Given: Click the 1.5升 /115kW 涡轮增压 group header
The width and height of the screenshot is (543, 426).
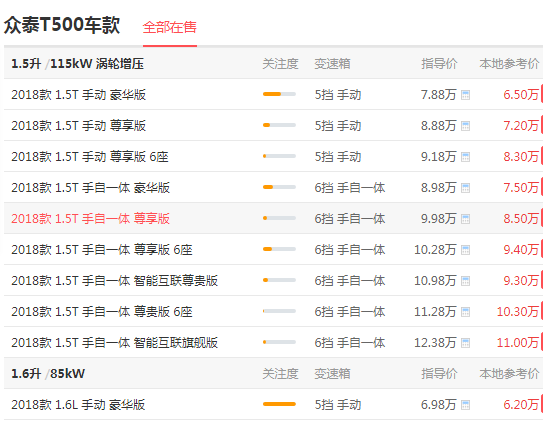Looking at the screenshot, I should coord(77,64).
